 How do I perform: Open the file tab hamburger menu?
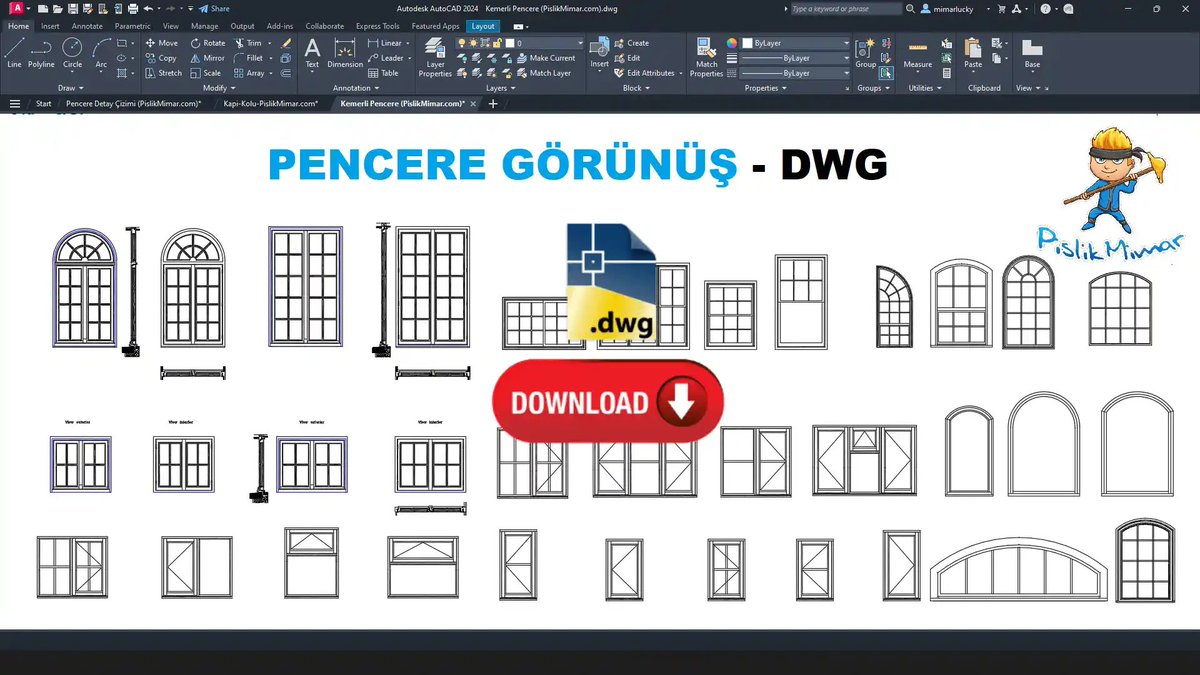[14, 103]
